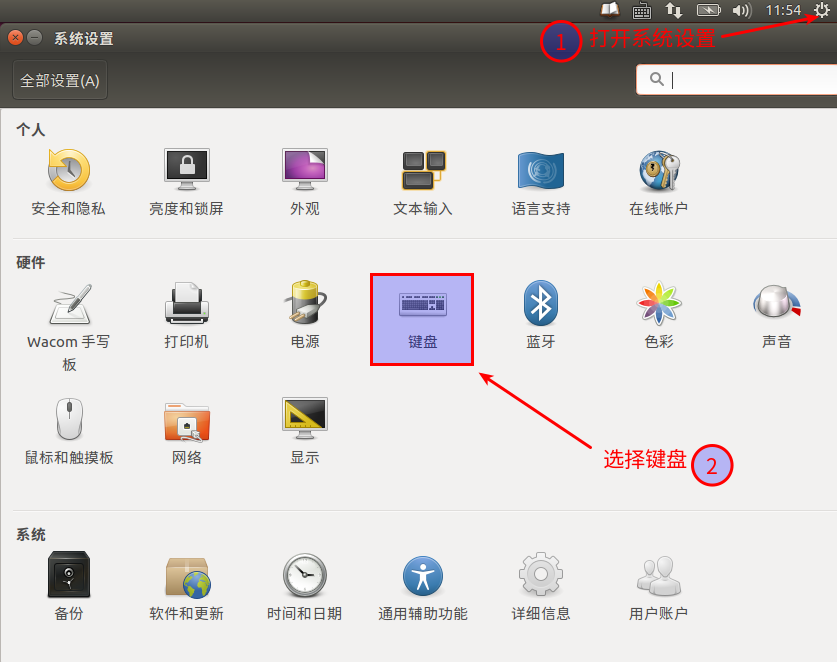The image size is (837, 662).
Task: Open Security & Privacy (安全和隐私) settings
Action: click(x=68, y=182)
